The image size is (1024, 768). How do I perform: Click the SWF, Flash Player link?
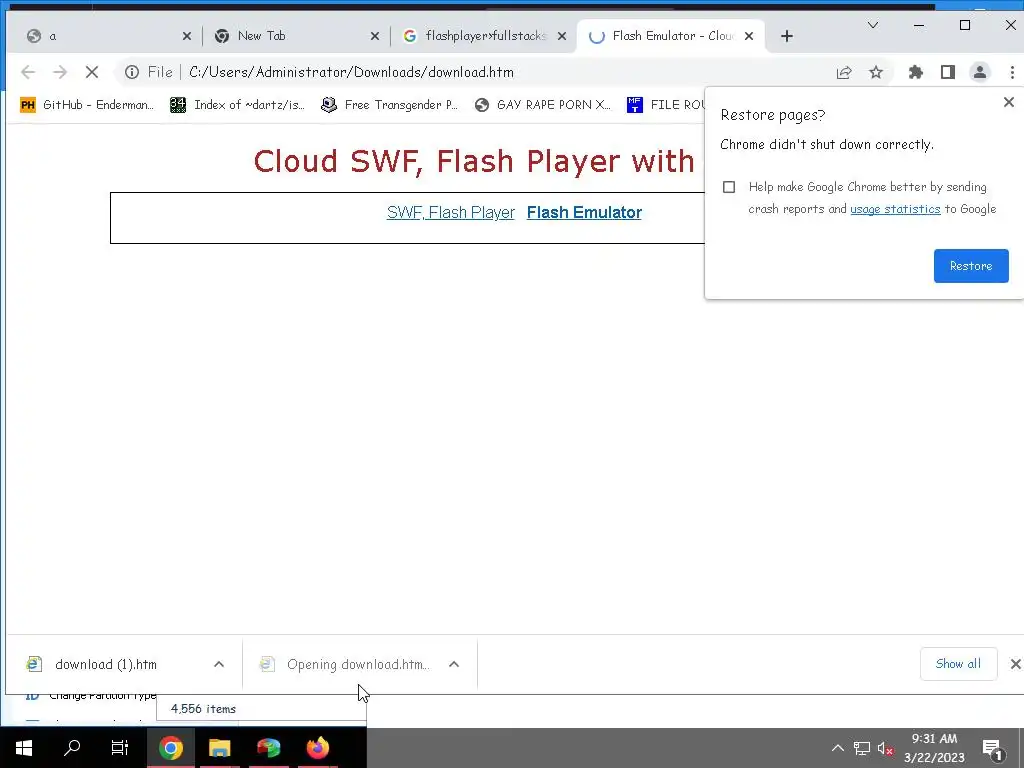451,213
